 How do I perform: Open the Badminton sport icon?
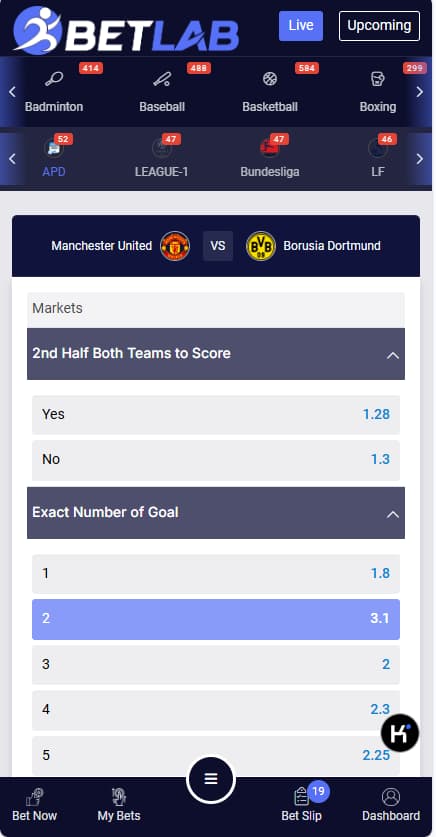(54, 79)
